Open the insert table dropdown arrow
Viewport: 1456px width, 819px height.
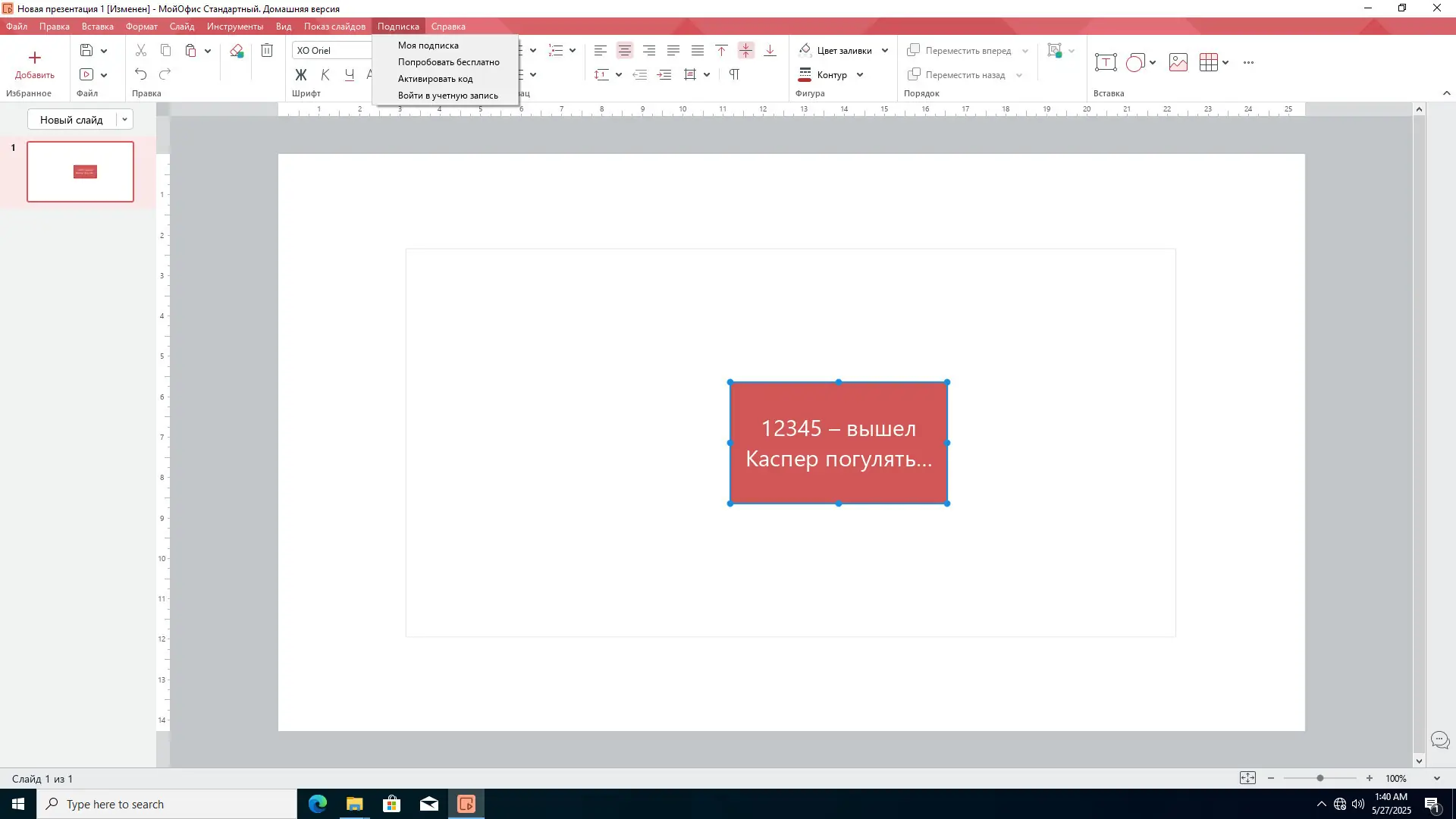pos(1225,62)
